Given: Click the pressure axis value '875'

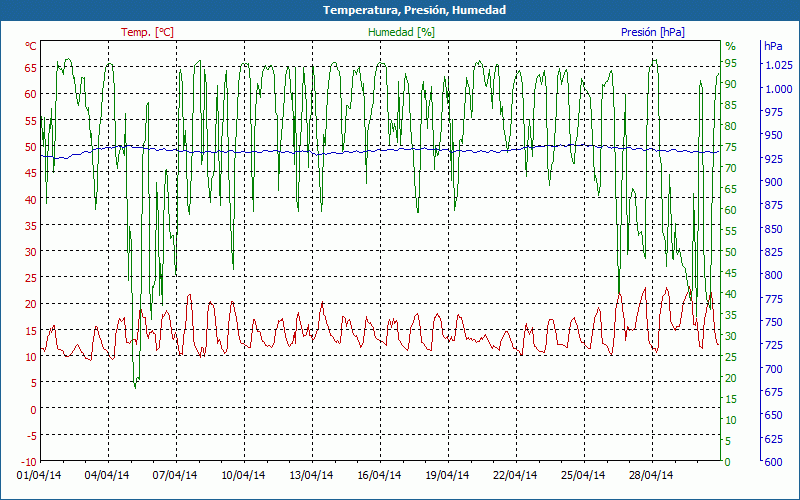Looking at the screenshot, I should click(774, 205).
